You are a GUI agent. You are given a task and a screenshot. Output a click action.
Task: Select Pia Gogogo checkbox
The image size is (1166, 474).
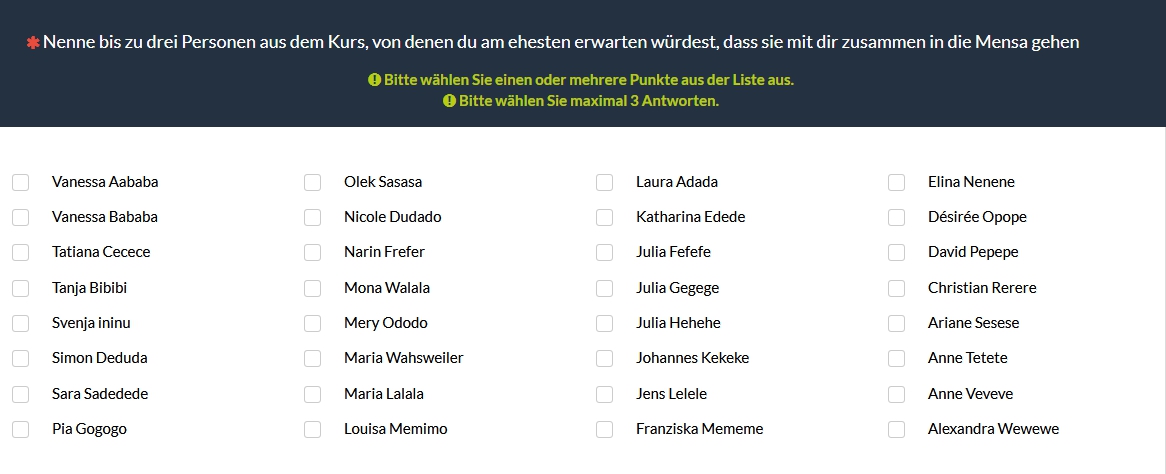20,429
